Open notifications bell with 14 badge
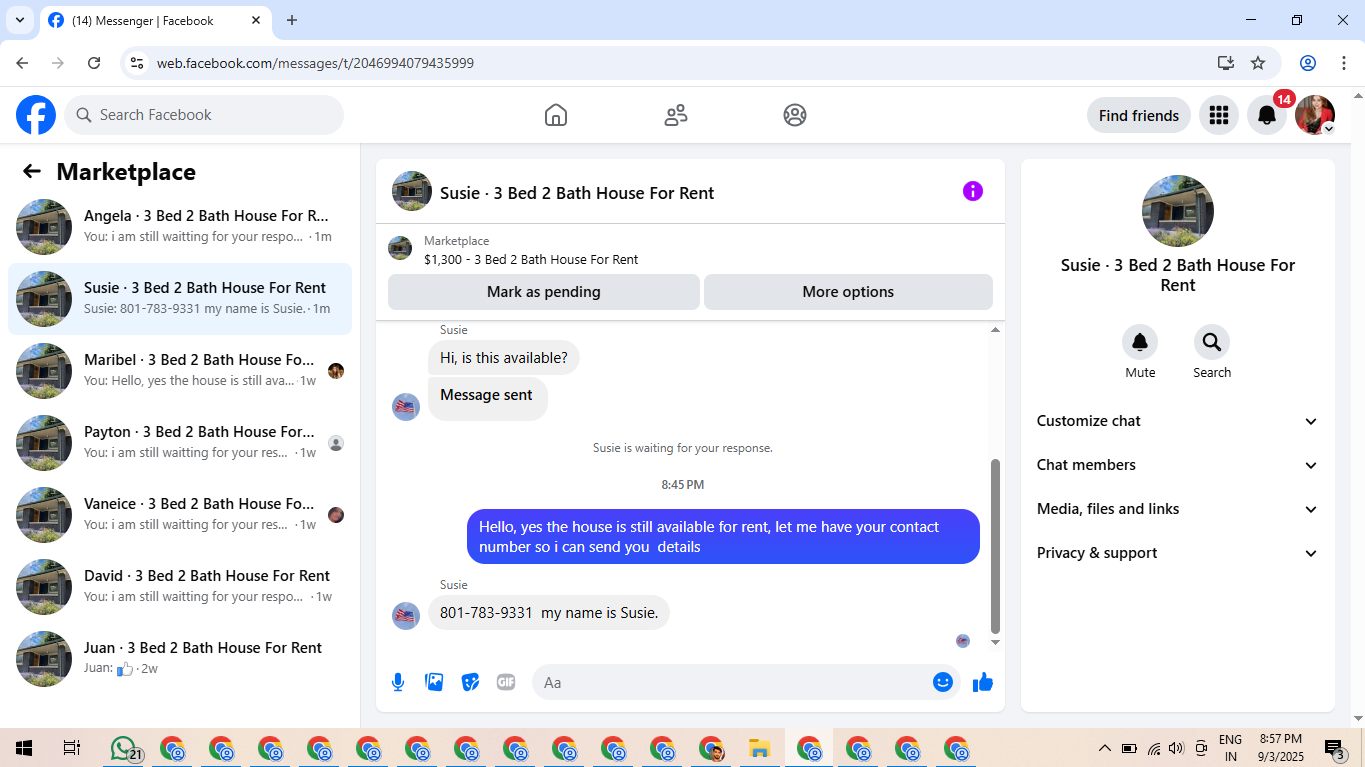Viewport: 1365px width, 767px height. tap(1267, 115)
